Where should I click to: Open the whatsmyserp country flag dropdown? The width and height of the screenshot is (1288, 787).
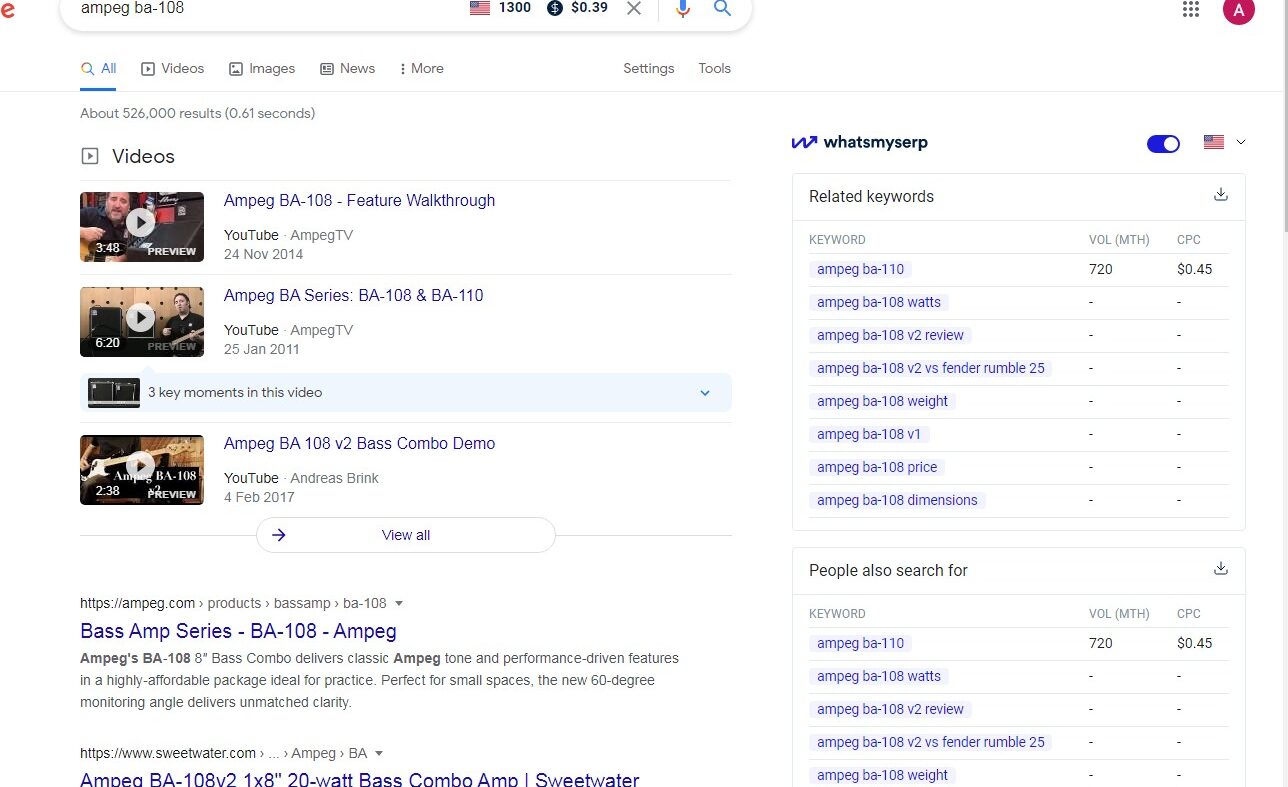pos(1225,142)
